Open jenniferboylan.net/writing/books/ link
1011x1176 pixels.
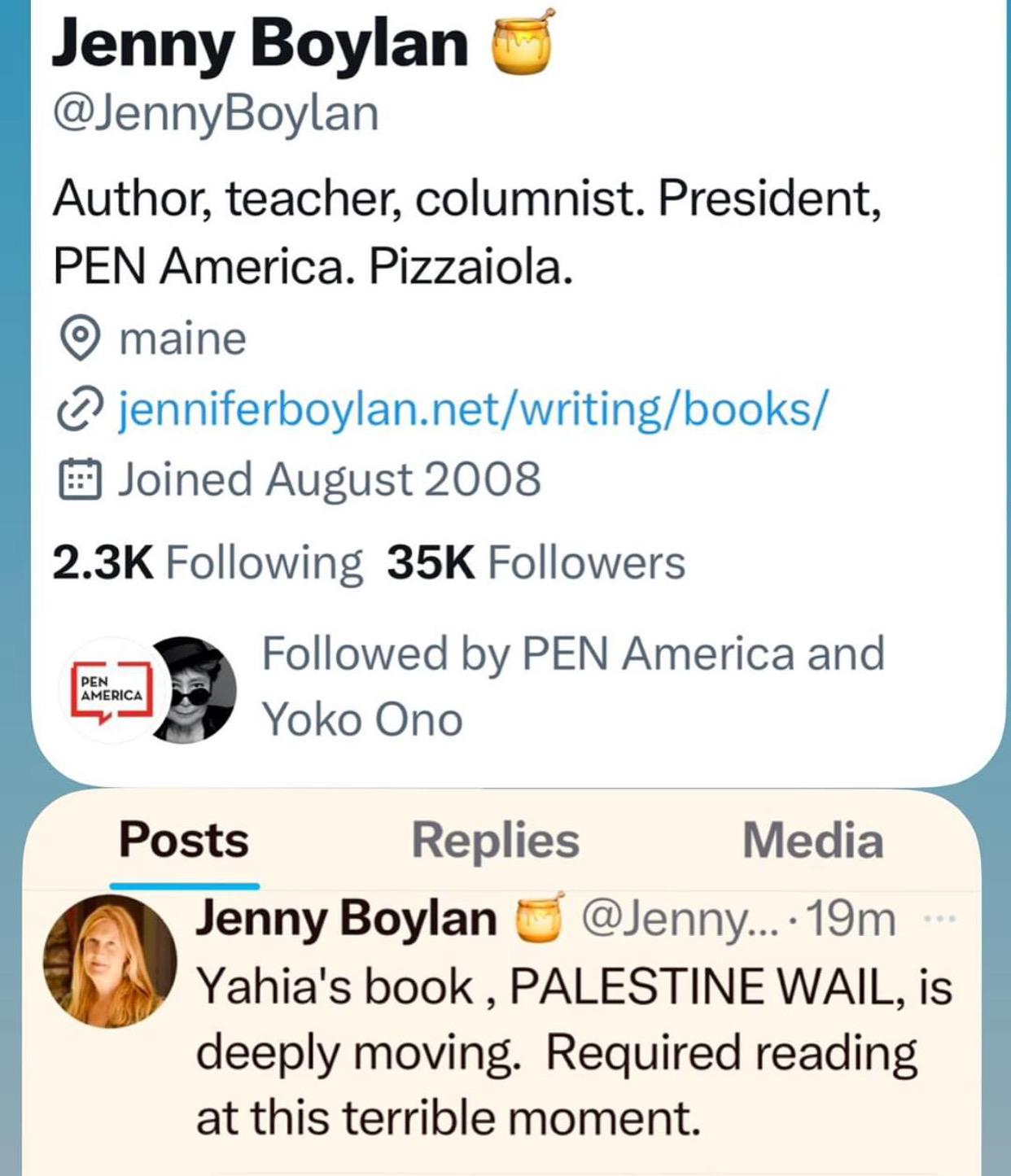474,409
